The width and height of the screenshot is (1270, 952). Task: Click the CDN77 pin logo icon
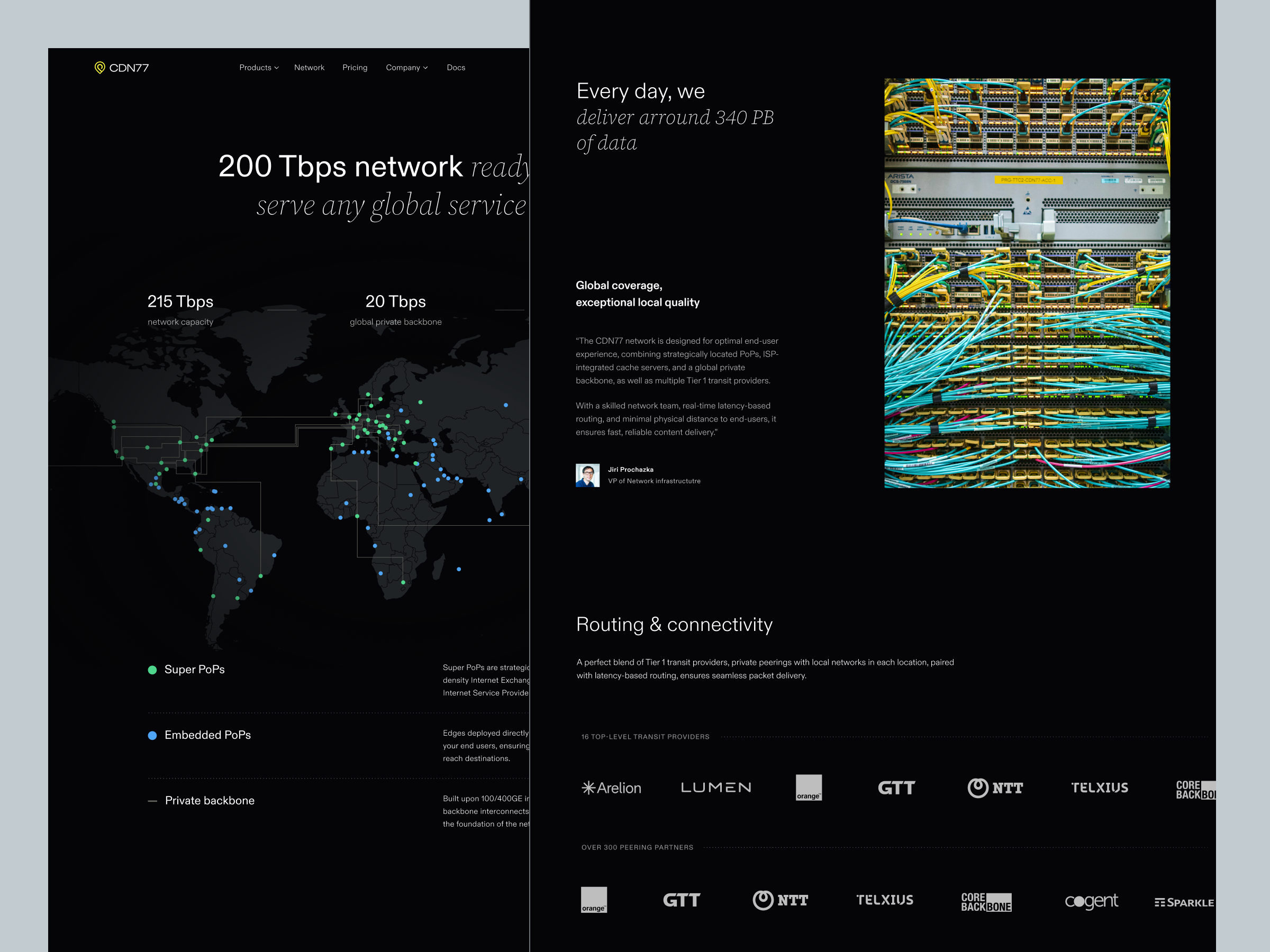(100, 68)
